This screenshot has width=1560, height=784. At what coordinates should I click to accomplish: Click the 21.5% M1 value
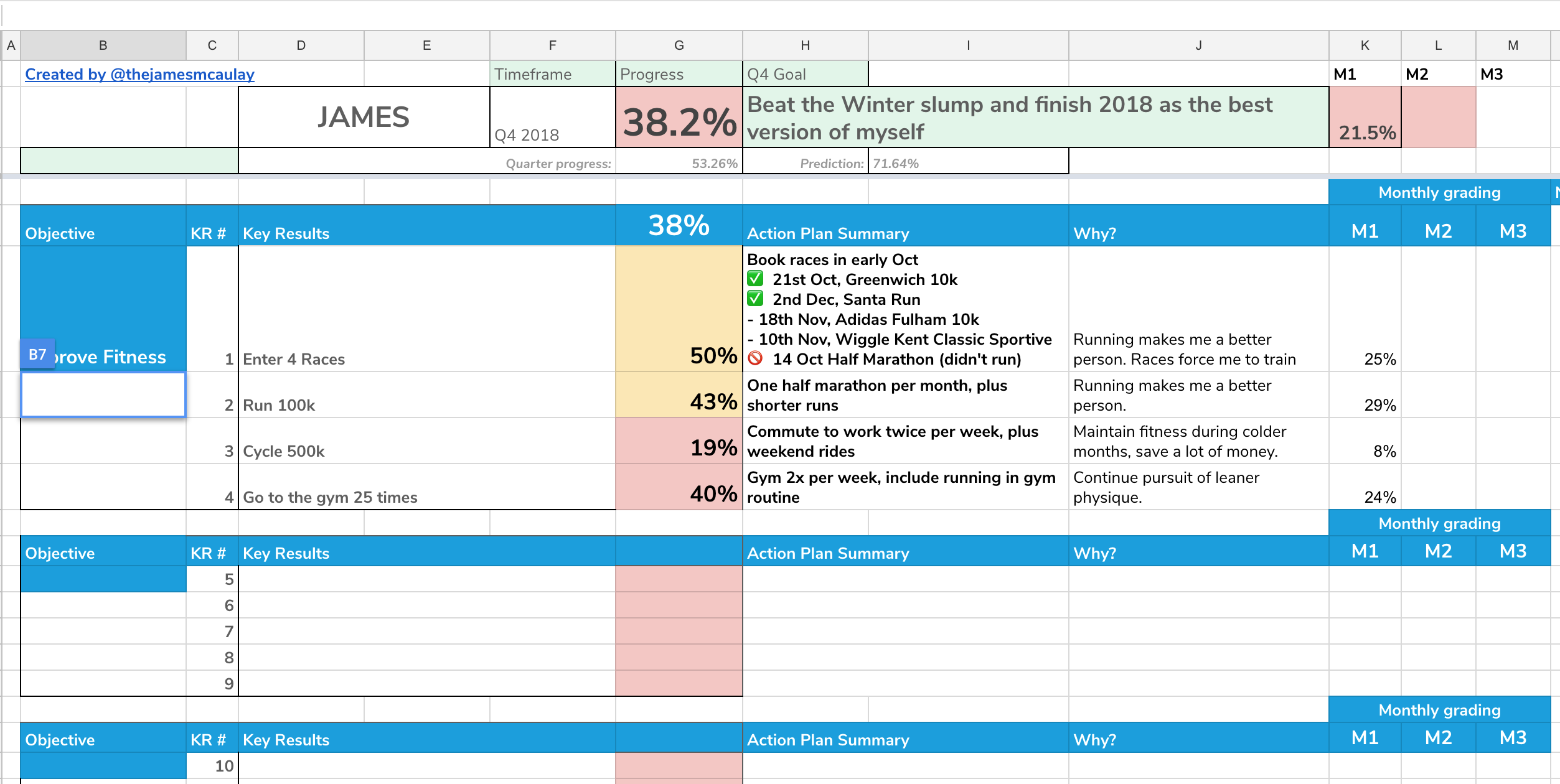pyautogui.click(x=1365, y=117)
